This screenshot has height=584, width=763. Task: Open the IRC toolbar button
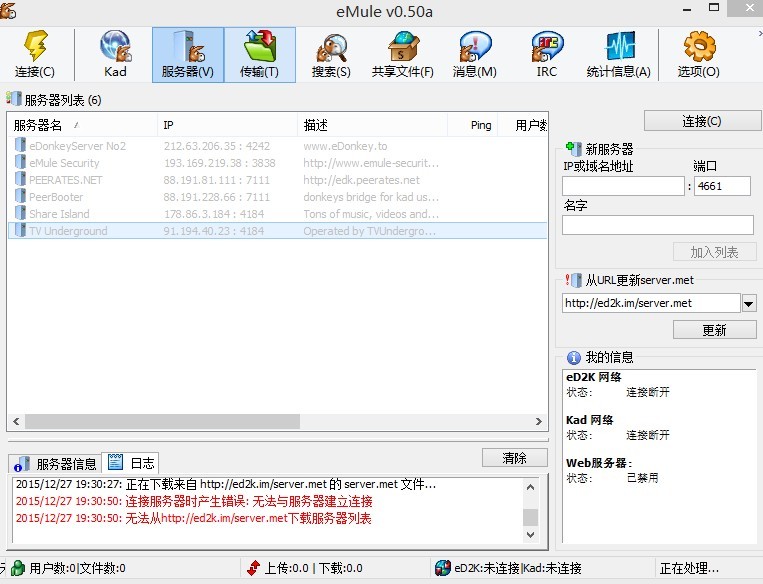[x=546, y=55]
